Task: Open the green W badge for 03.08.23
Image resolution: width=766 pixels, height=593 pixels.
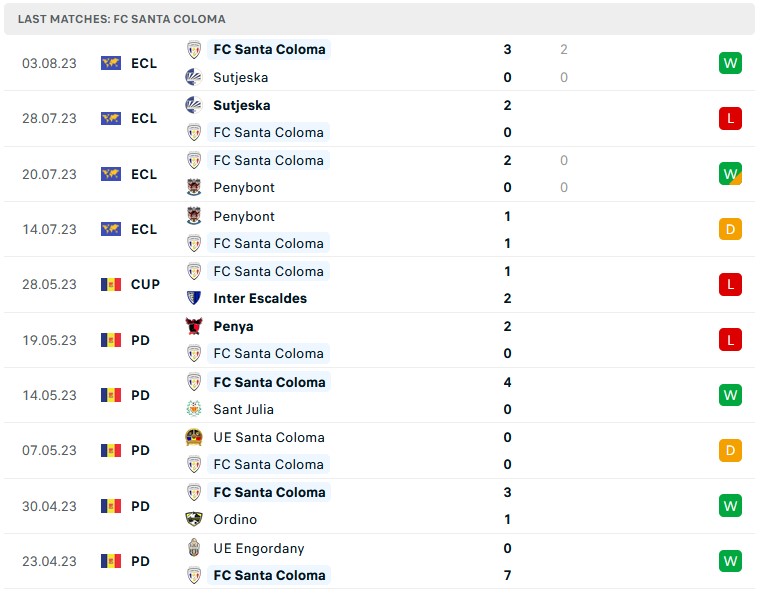Action: pyautogui.click(x=730, y=63)
